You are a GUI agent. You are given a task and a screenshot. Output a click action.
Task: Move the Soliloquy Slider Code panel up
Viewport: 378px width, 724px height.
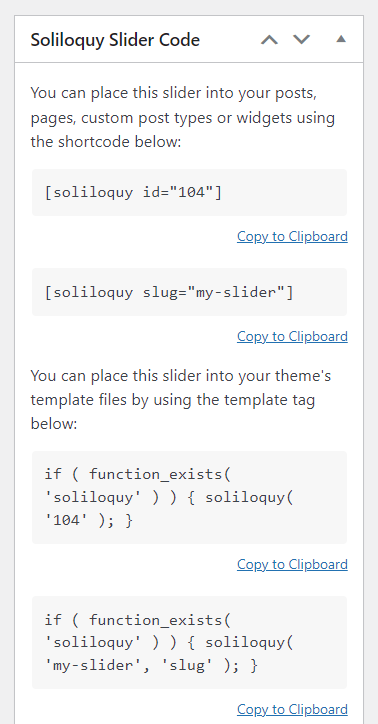[x=270, y=40]
